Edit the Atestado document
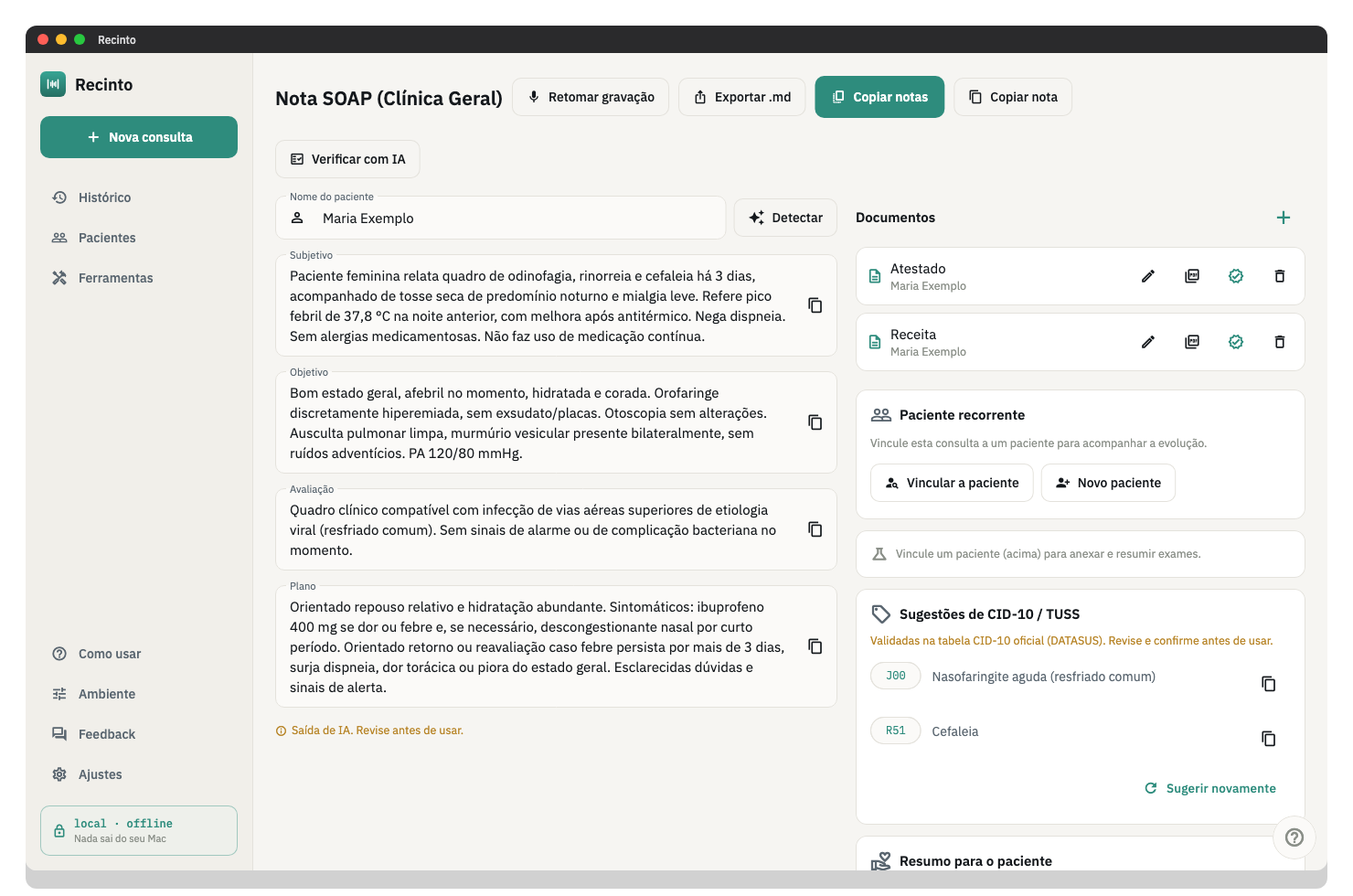 pyautogui.click(x=1148, y=276)
